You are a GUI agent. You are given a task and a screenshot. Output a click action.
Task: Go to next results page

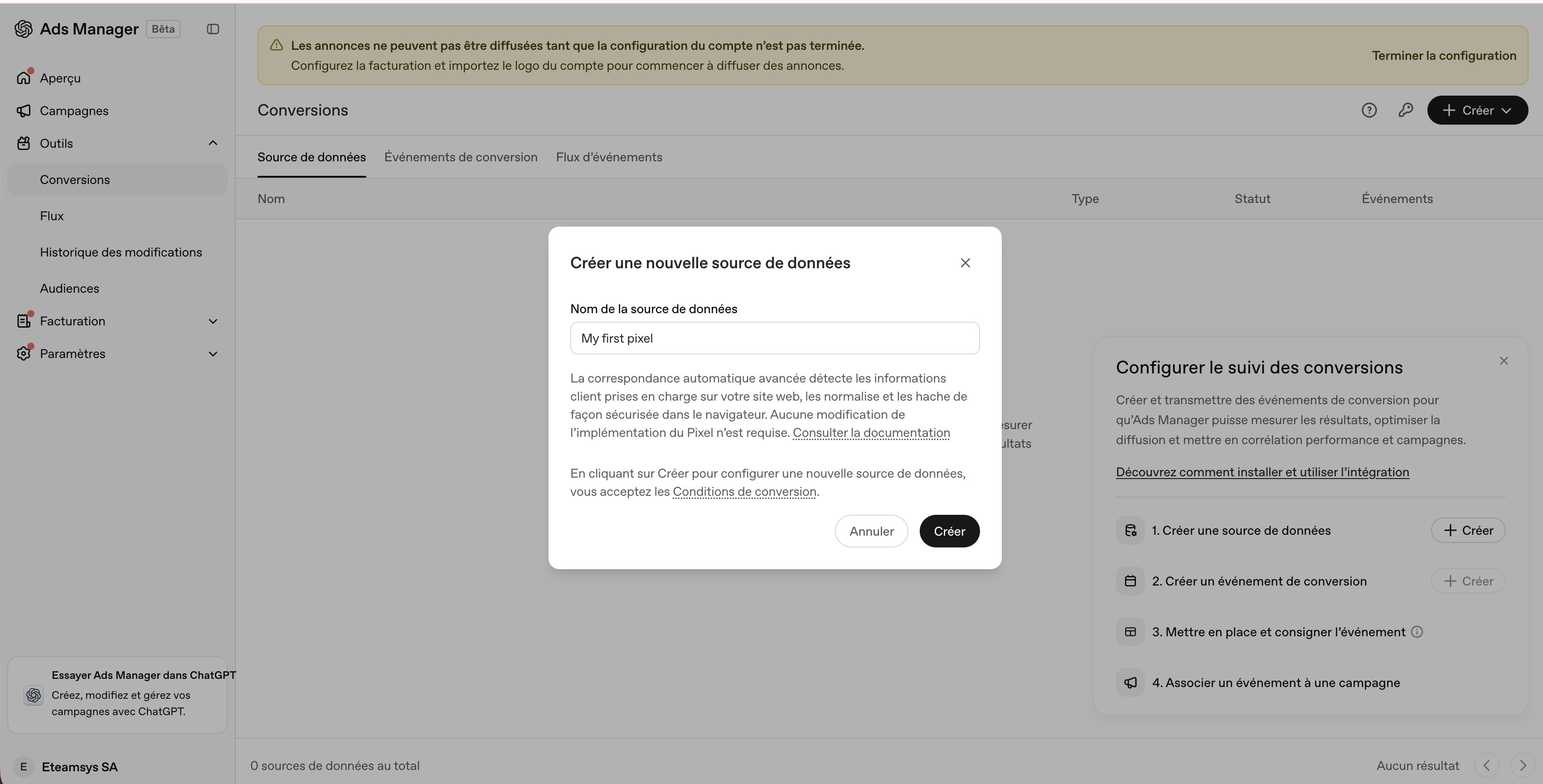(1522, 765)
